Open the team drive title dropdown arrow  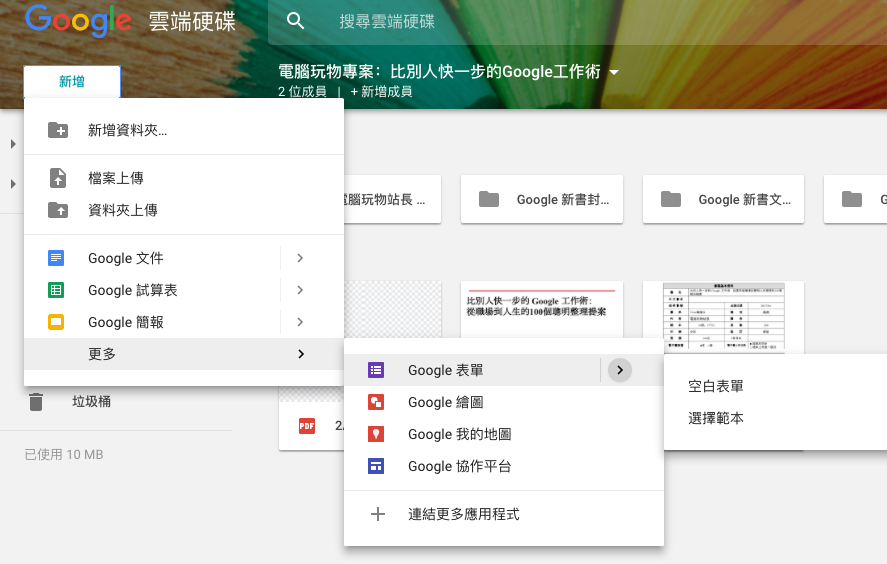point(614,72)
